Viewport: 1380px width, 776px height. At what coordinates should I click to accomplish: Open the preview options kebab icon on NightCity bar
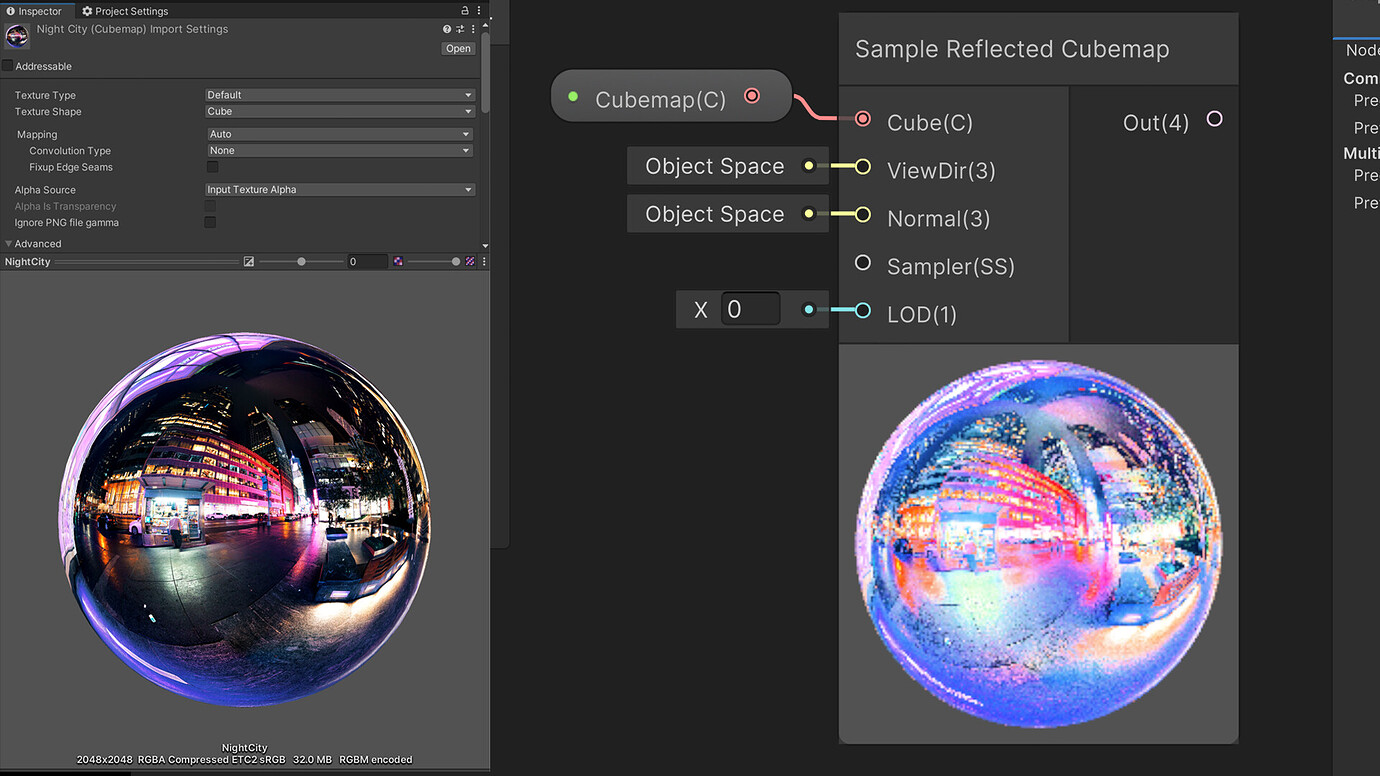[x=483, y=261]
